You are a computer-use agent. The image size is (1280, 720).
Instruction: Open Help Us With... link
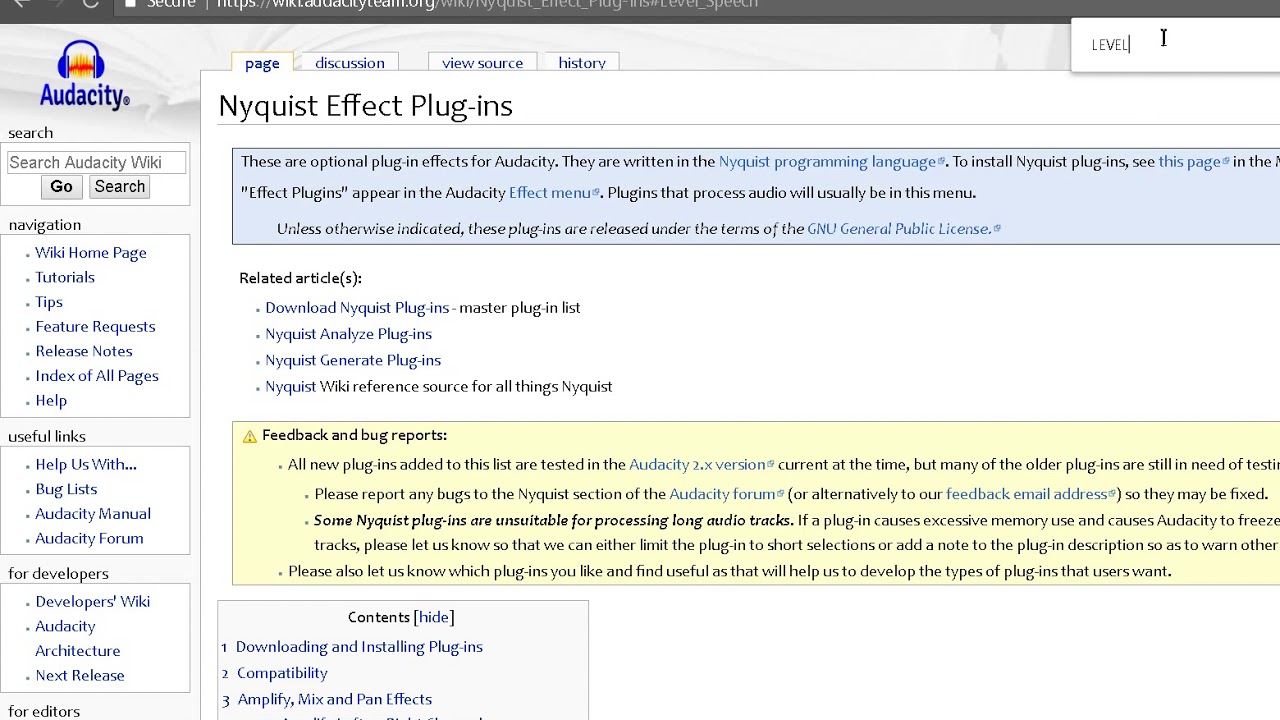click(x=86, y=465)
